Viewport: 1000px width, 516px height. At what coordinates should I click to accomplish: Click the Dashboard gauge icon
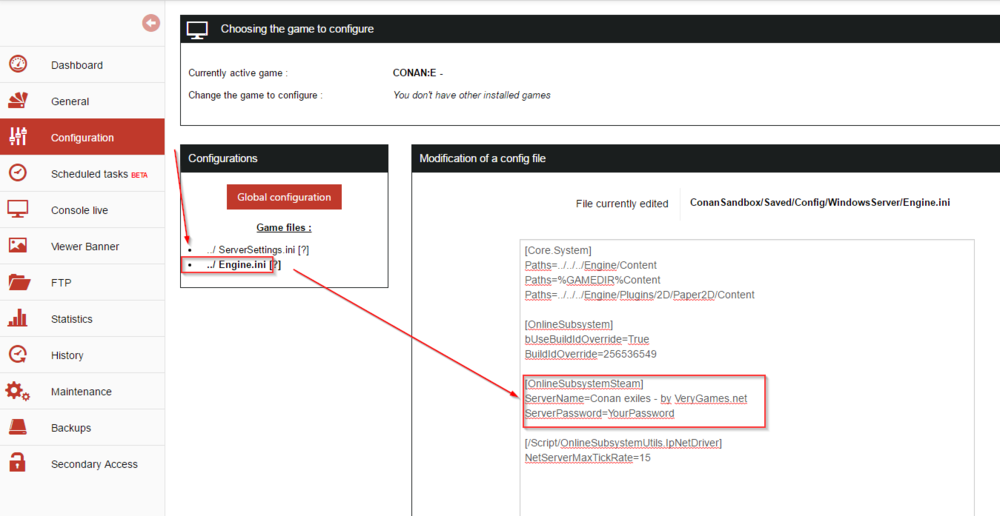pyautogui.click(x=18, y=65)
